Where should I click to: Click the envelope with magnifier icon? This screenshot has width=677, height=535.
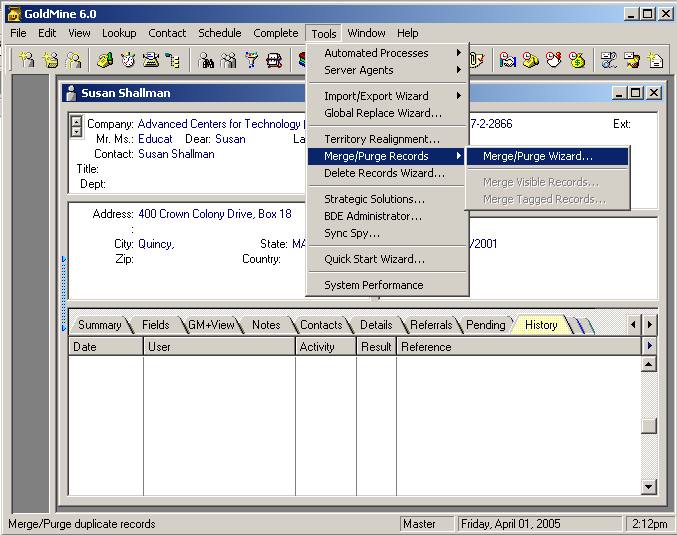609,60
